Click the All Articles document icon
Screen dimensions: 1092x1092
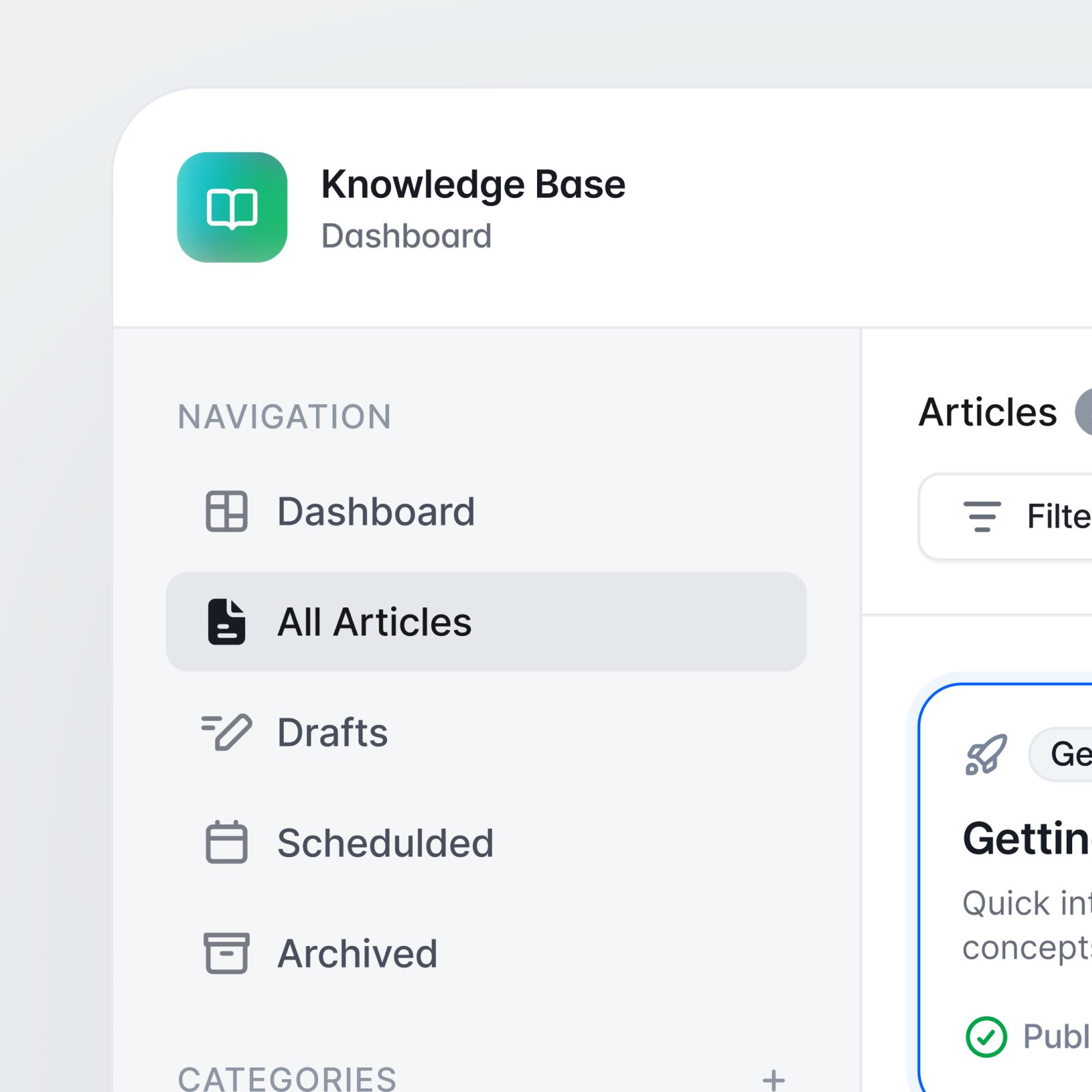tap(226, 622)
